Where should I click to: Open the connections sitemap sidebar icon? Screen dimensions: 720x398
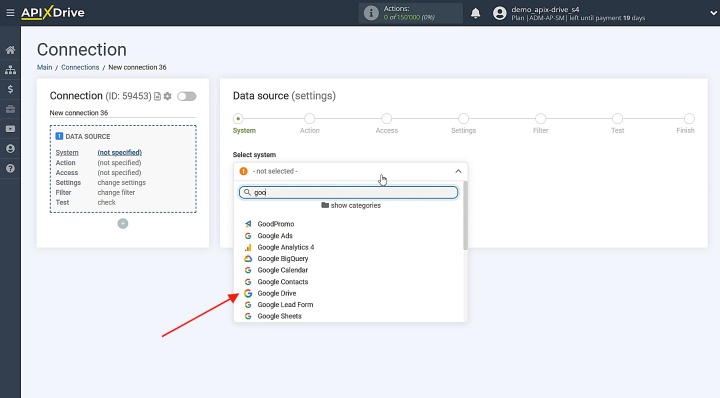click(10, 70)
